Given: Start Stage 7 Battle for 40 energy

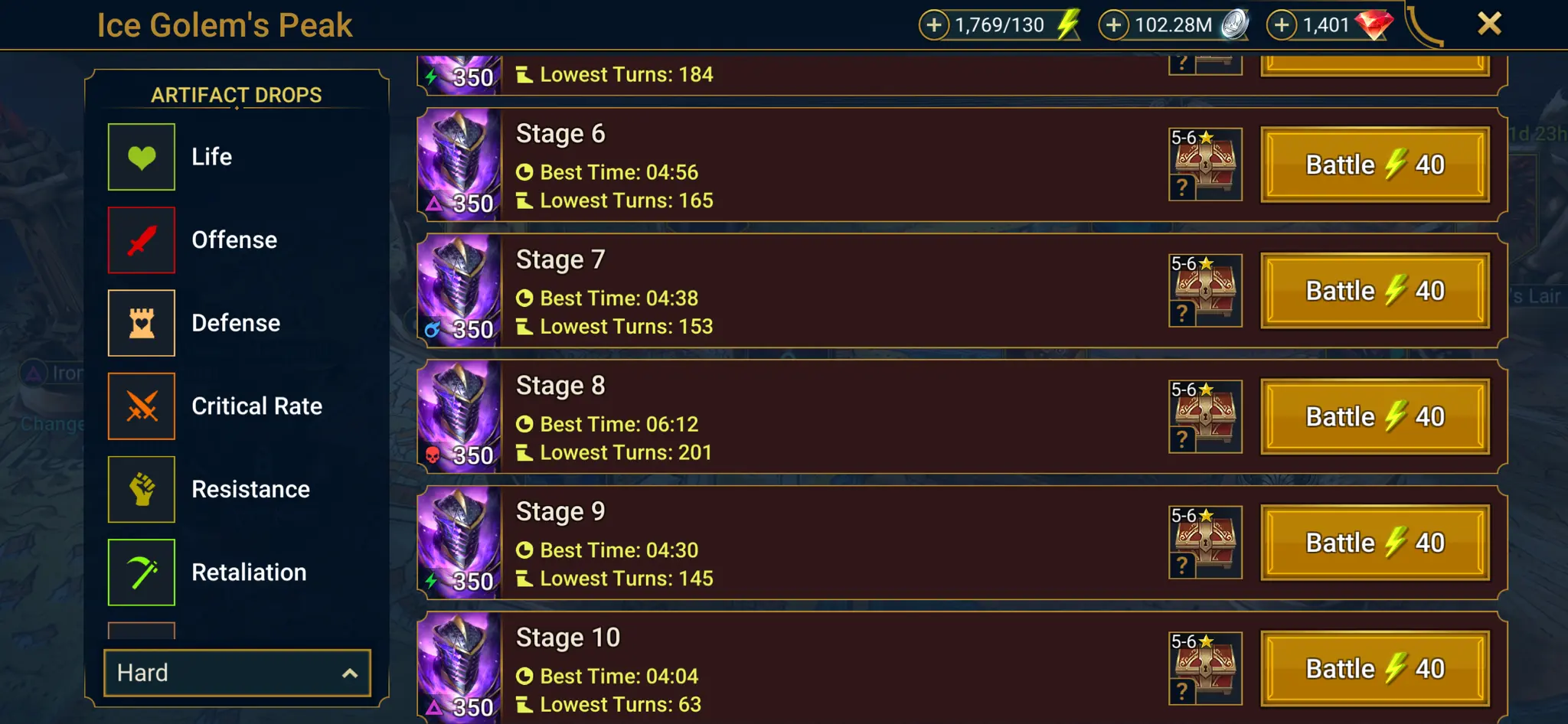Looking at the screenshot, I should coord(1375,291).
